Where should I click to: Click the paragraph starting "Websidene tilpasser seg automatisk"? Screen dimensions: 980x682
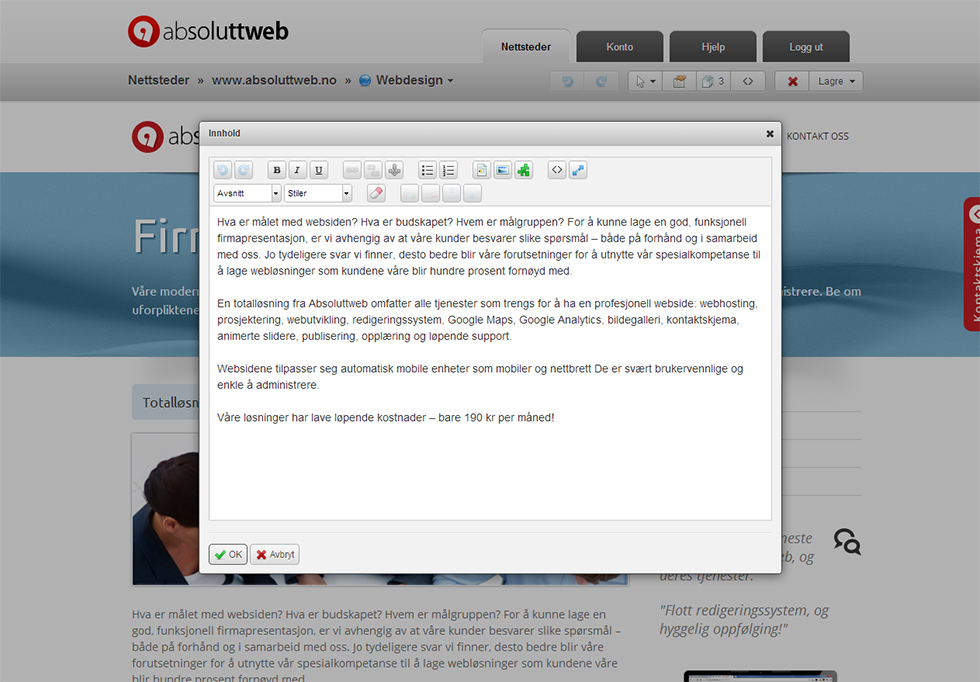pyautogui.click(x=480, y=377)
